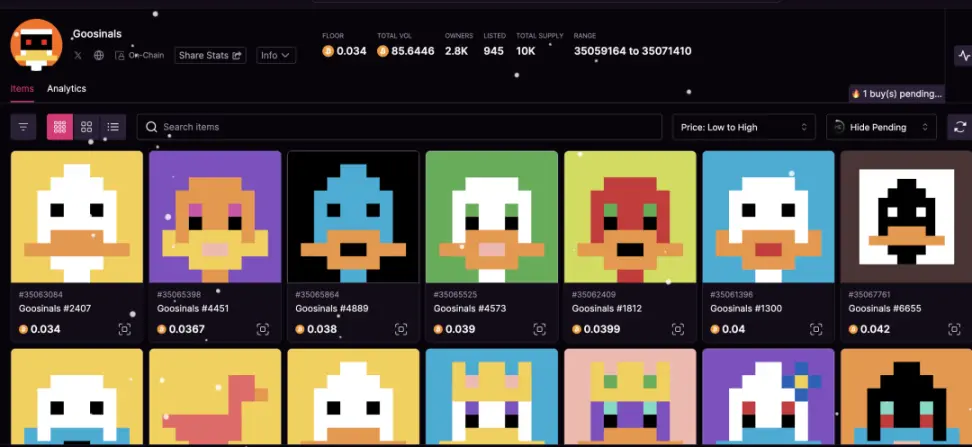Click the 1 buy(s) pending notification

pyautogui.click(x=896, y=94)
